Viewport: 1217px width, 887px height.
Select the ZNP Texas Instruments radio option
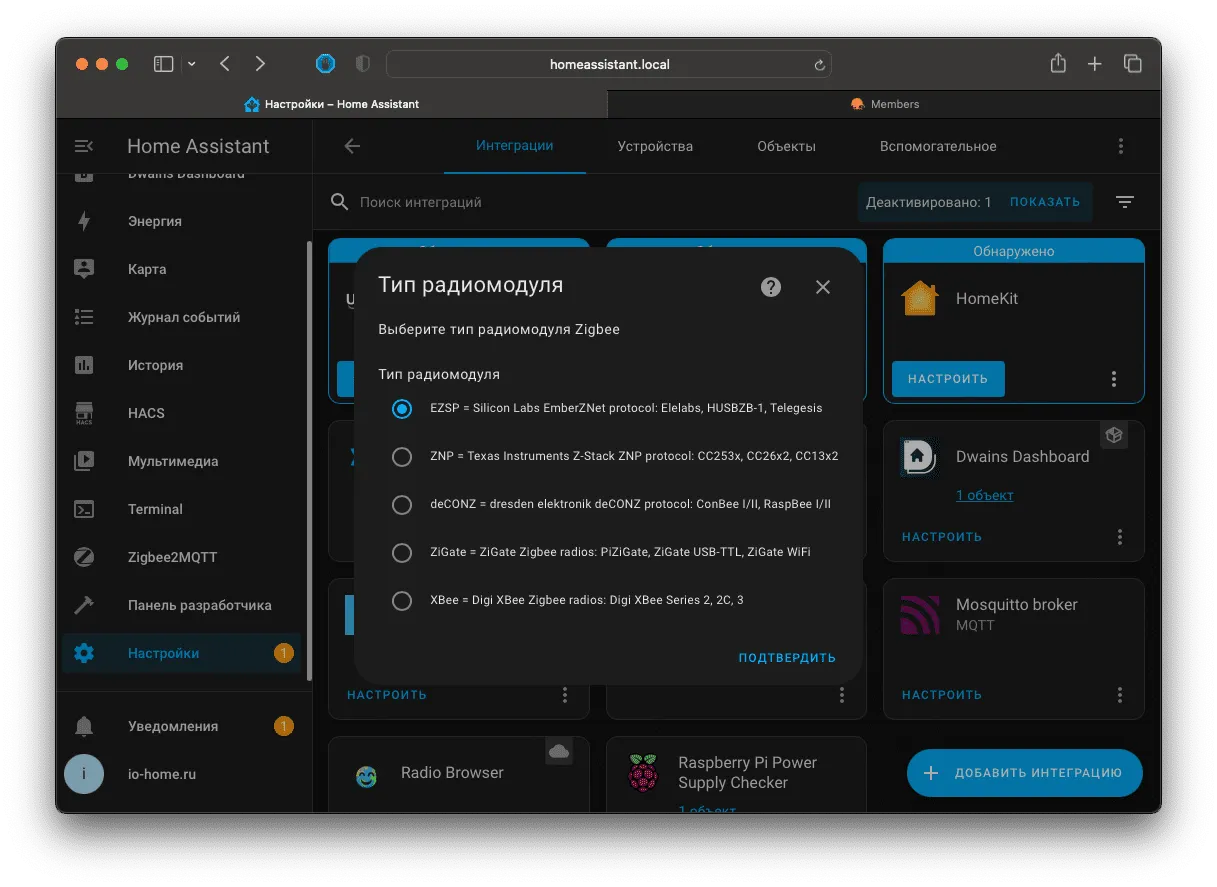click(x=402, y=456)
